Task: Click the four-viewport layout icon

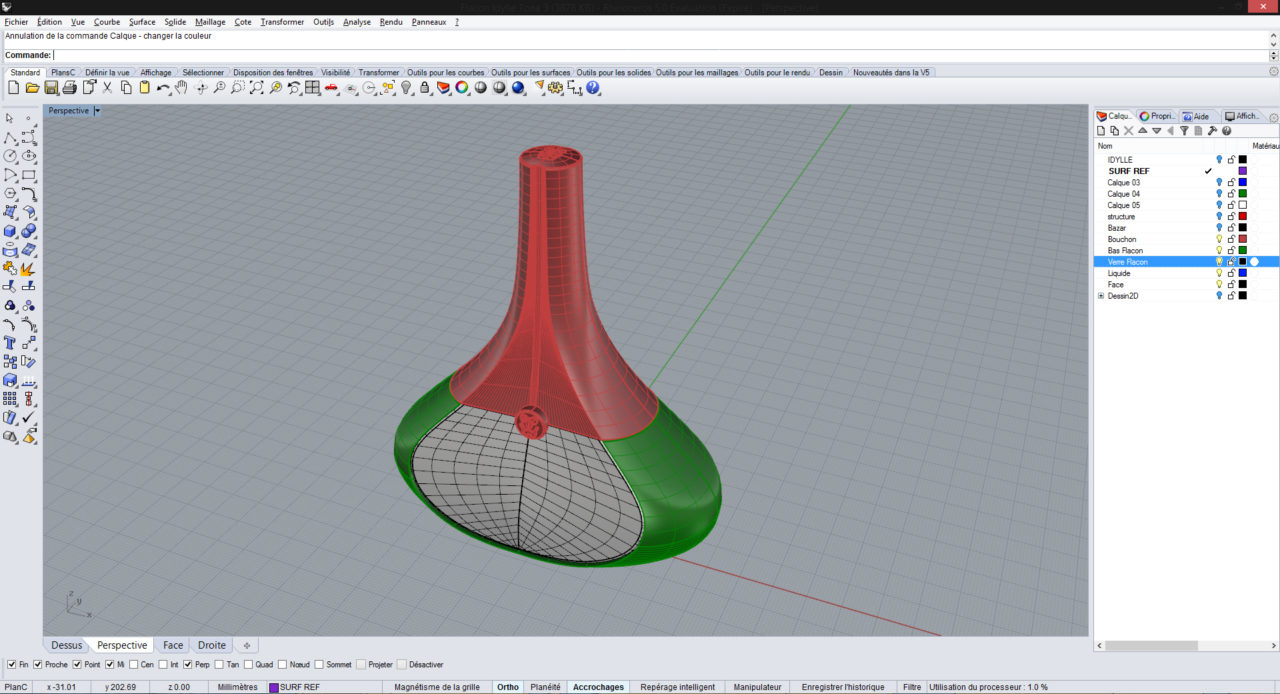Action: [313, 88]
